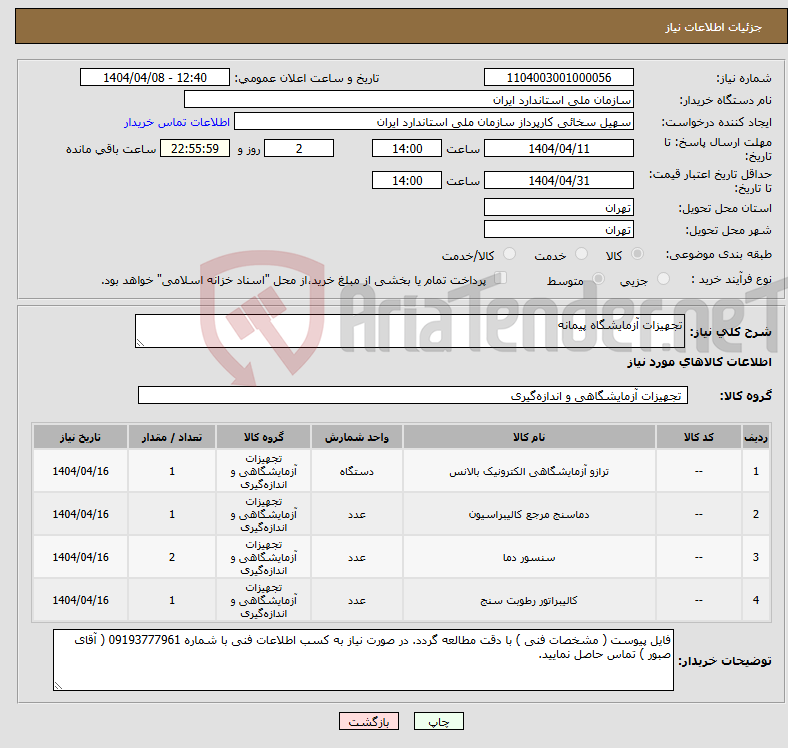
Task: Click the remaining time field 22:55:59
Action: tap(195, 148)
